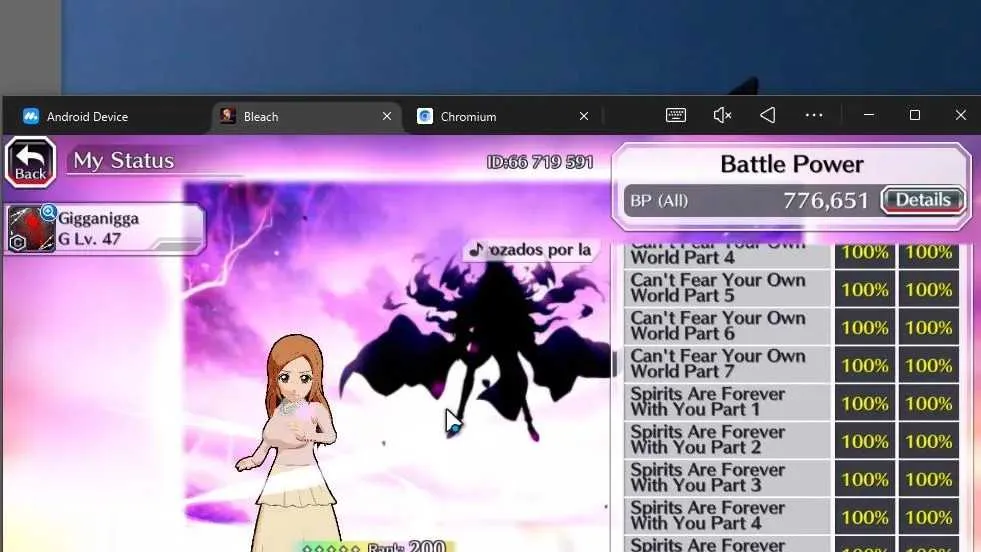The image size is (981, 552).
Task: Click the Gigganigga name and level panel
Action: [x=105, y=229]
